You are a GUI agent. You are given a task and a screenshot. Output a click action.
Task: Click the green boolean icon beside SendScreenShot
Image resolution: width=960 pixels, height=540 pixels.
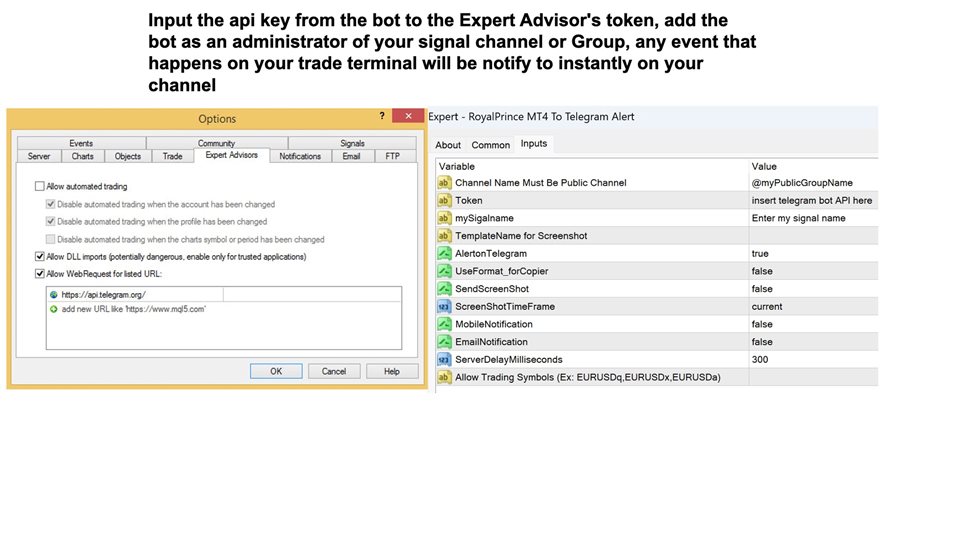[444, 289]
